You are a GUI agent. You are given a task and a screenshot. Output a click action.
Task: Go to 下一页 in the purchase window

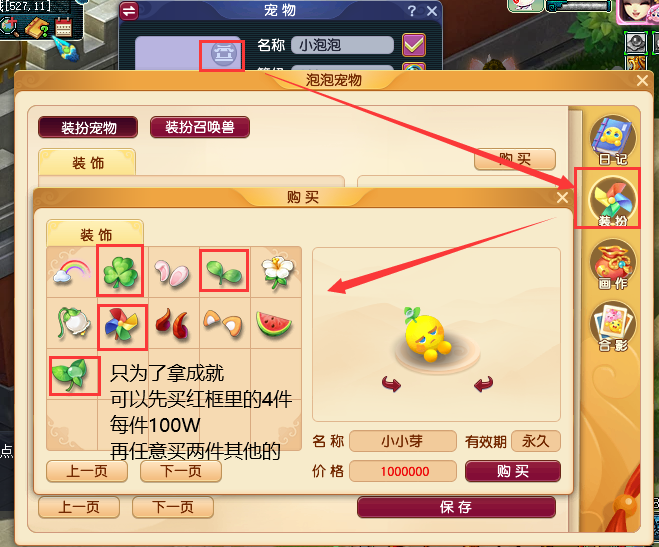click(x=181, y=471)
